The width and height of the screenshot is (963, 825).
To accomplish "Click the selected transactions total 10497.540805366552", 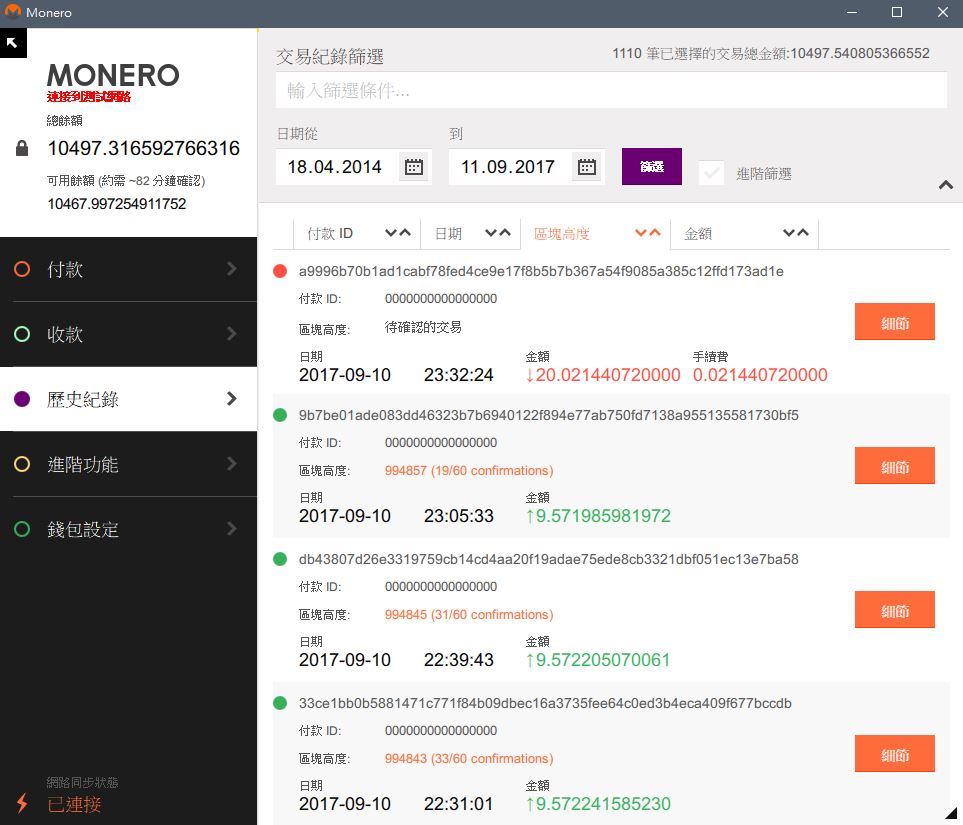I will (860, 53).
